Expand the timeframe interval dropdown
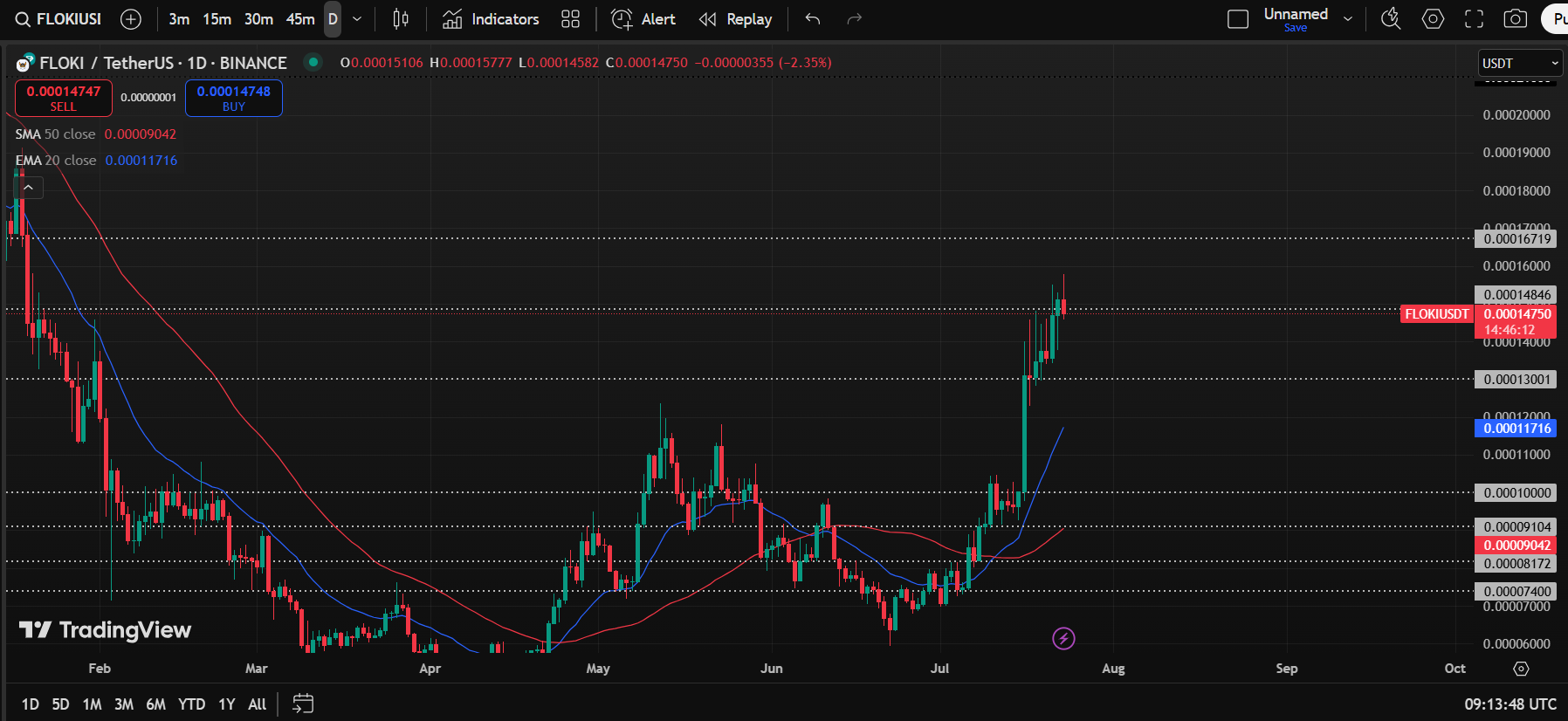 tap(357, 19)
